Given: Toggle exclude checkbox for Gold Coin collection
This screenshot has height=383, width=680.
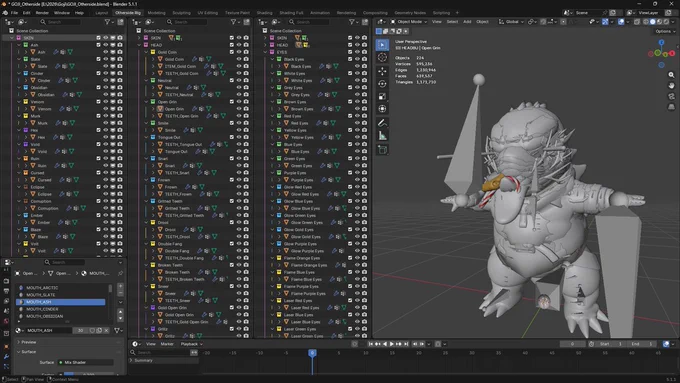Looking at the screenshot, I should click(232, 52).
